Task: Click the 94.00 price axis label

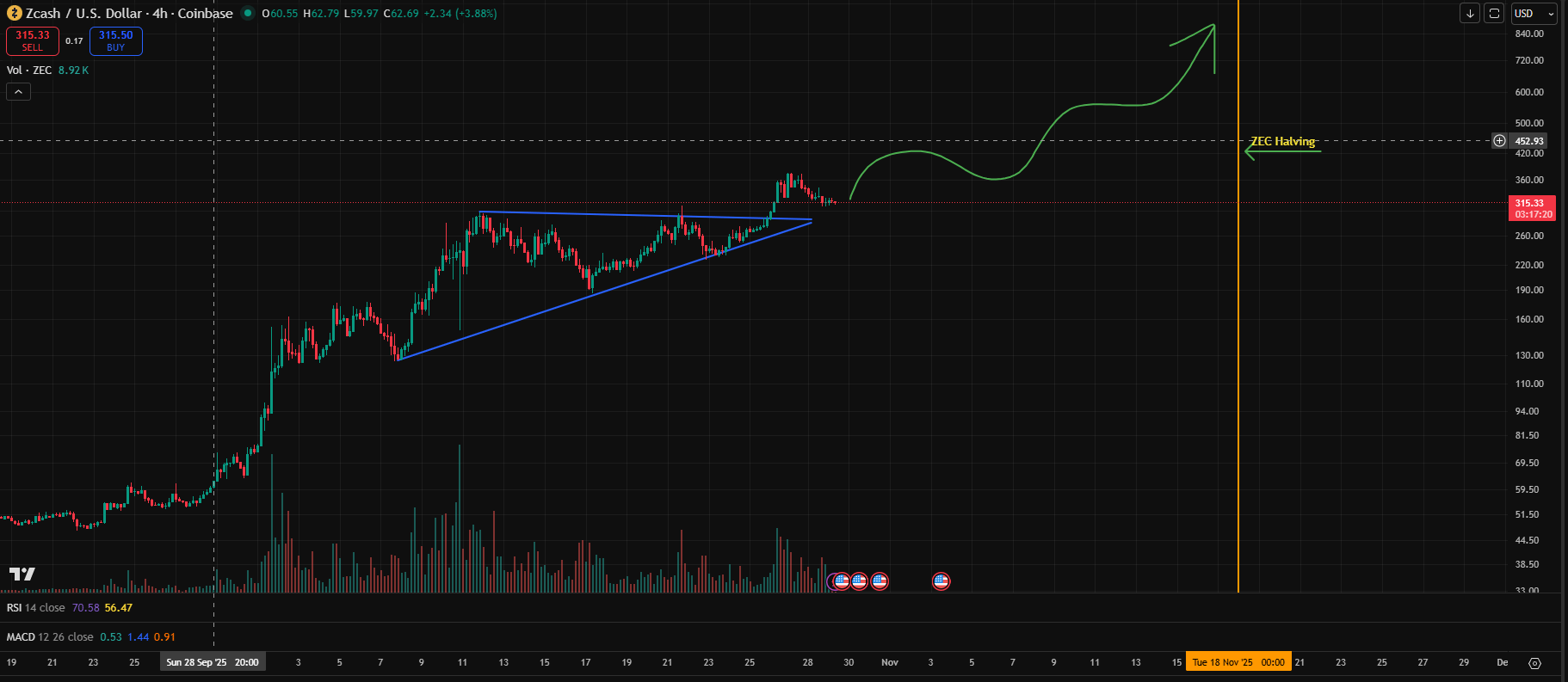Action: (x=1528, y=411)
